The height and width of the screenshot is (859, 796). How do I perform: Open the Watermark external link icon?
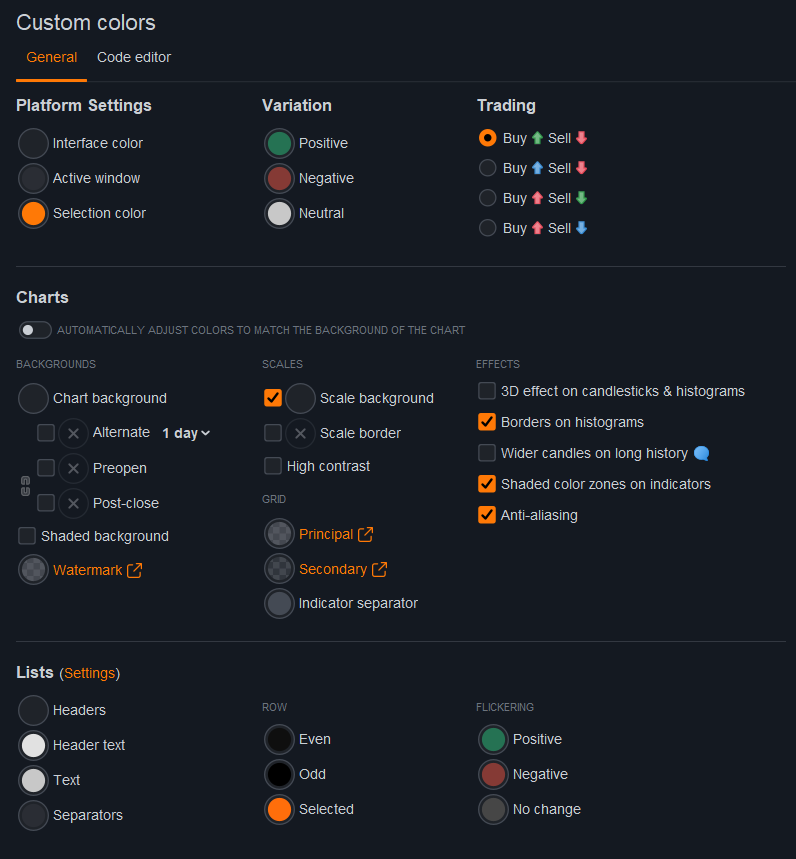click(134, 571)
